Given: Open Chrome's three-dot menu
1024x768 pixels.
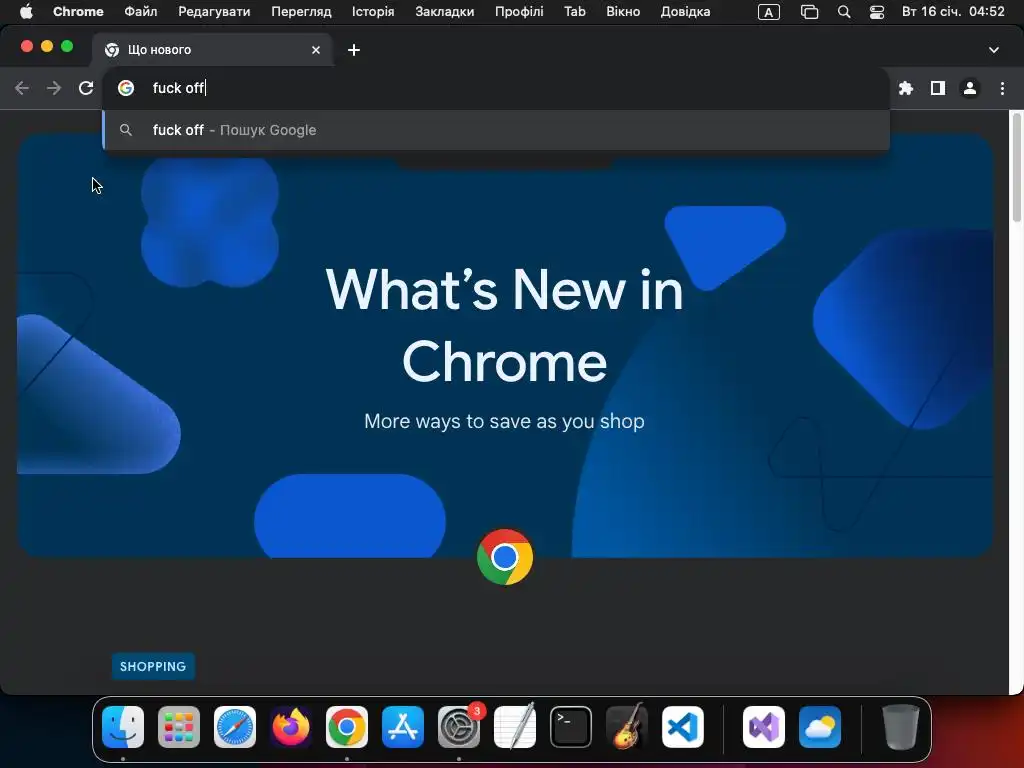Looking at the screenshot, I should coord(1002,88).
